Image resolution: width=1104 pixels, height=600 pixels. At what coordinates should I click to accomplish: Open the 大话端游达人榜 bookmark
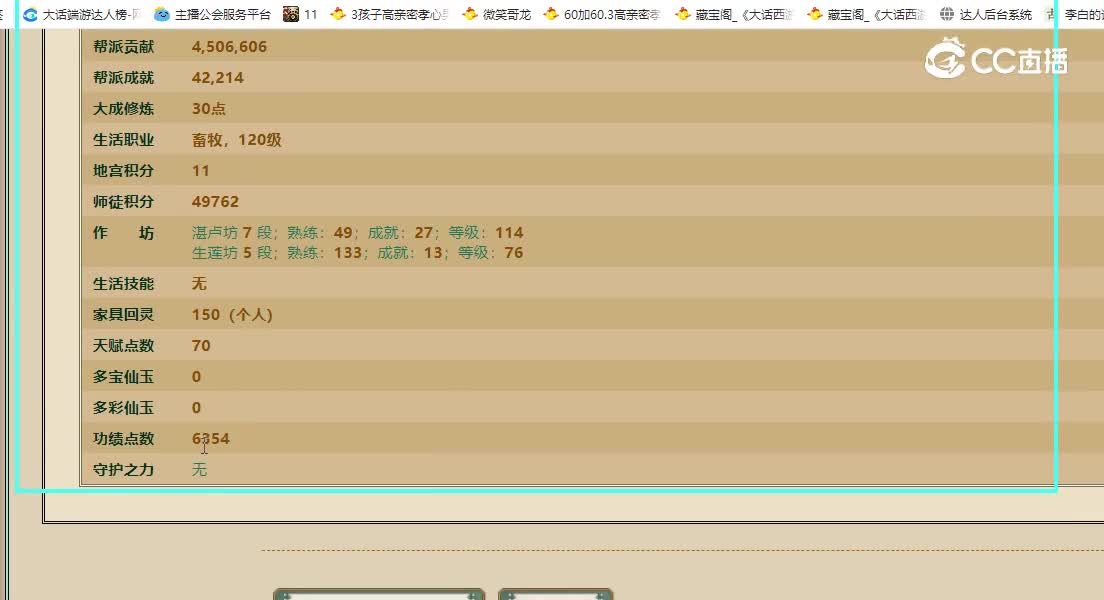(x=82, y=14)
